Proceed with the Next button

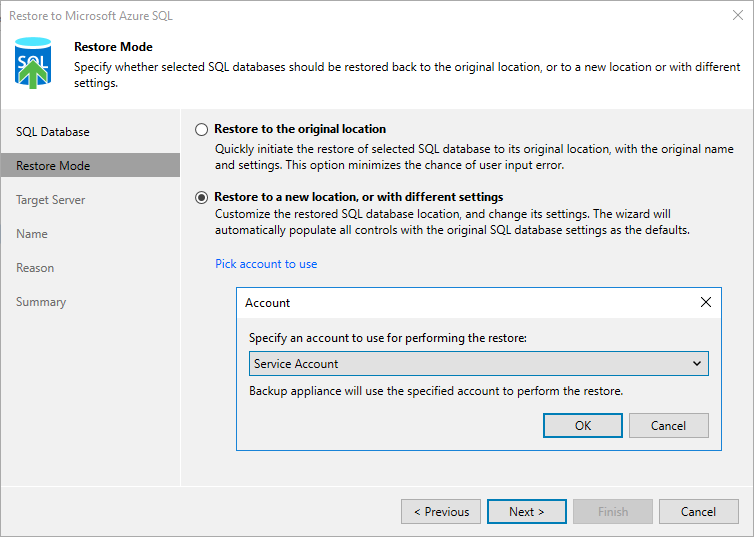(x=527, y=512)
